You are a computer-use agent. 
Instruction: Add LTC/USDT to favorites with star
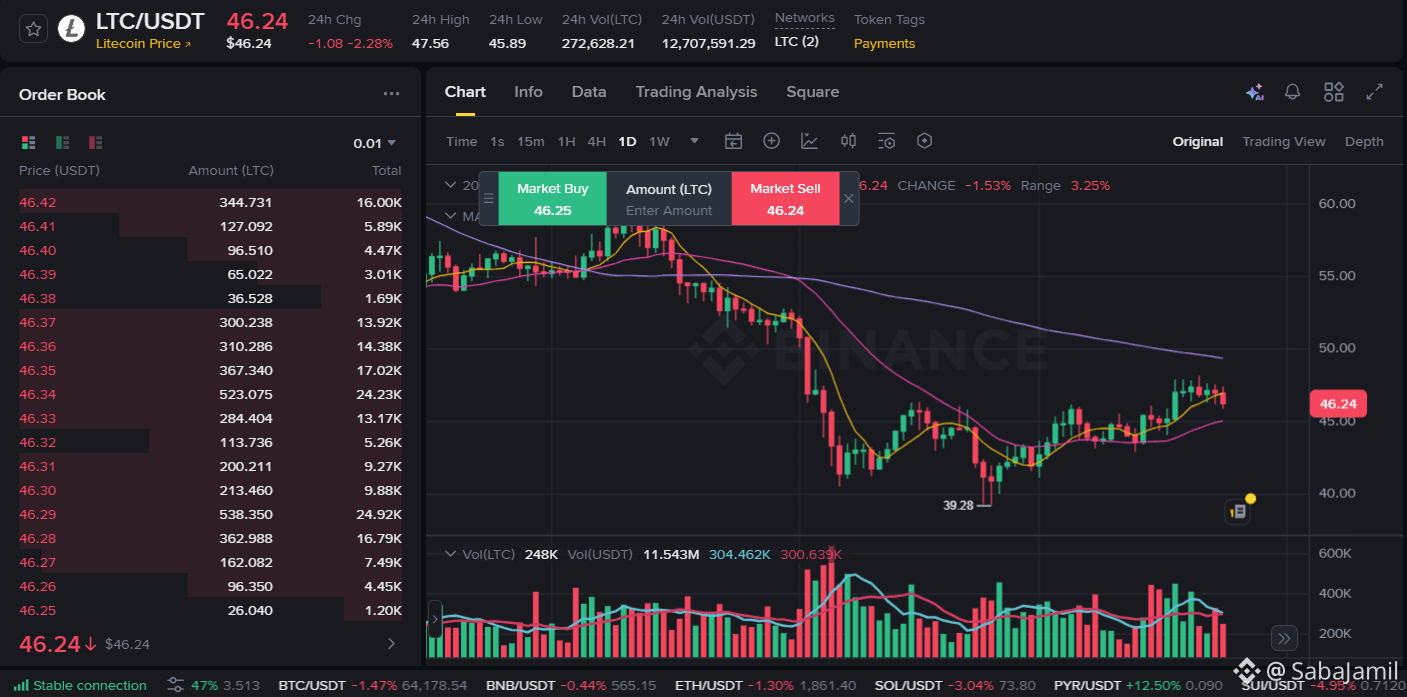[x=33, y=29]
